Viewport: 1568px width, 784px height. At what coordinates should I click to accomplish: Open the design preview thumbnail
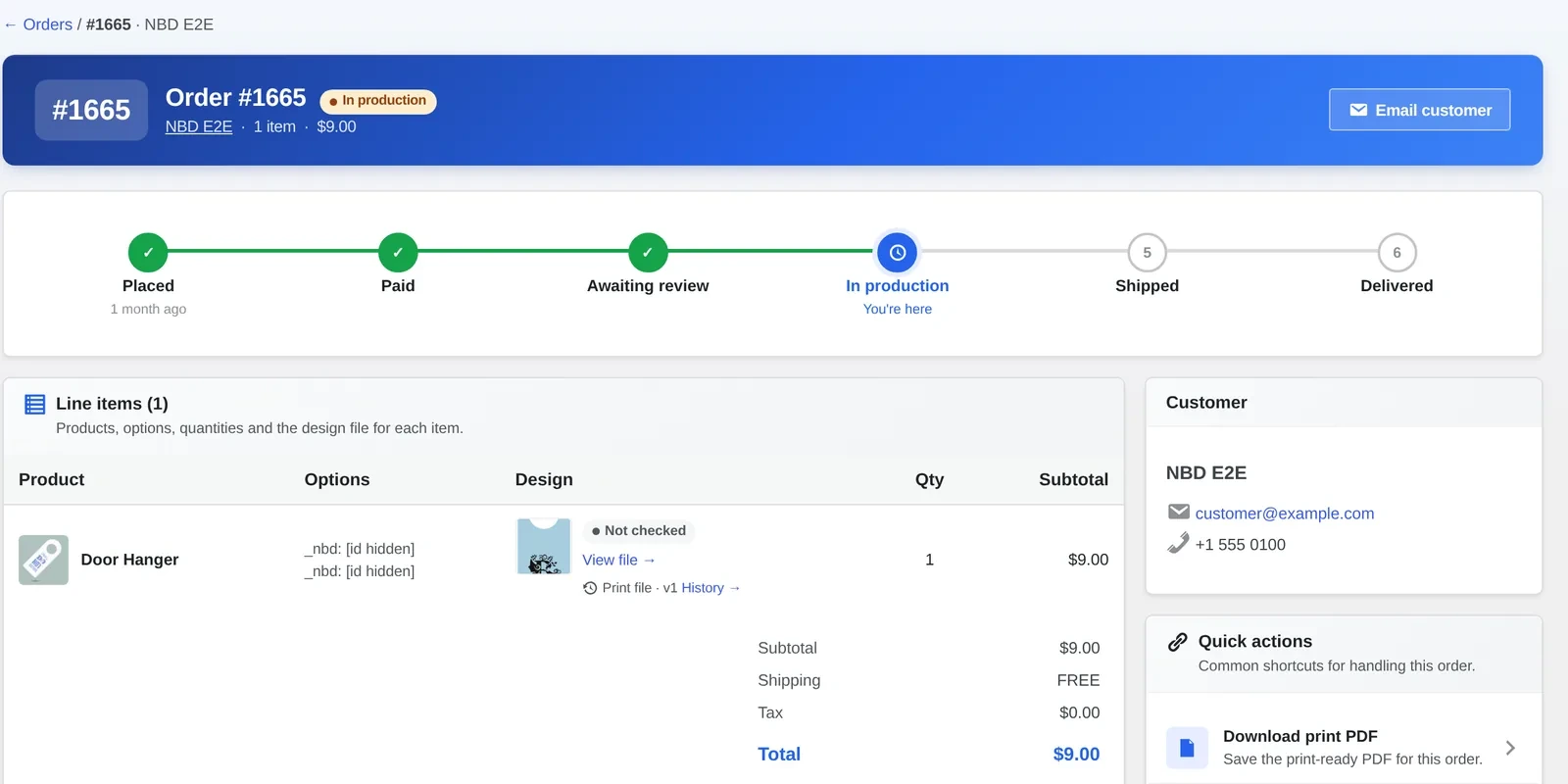[544, 547]
